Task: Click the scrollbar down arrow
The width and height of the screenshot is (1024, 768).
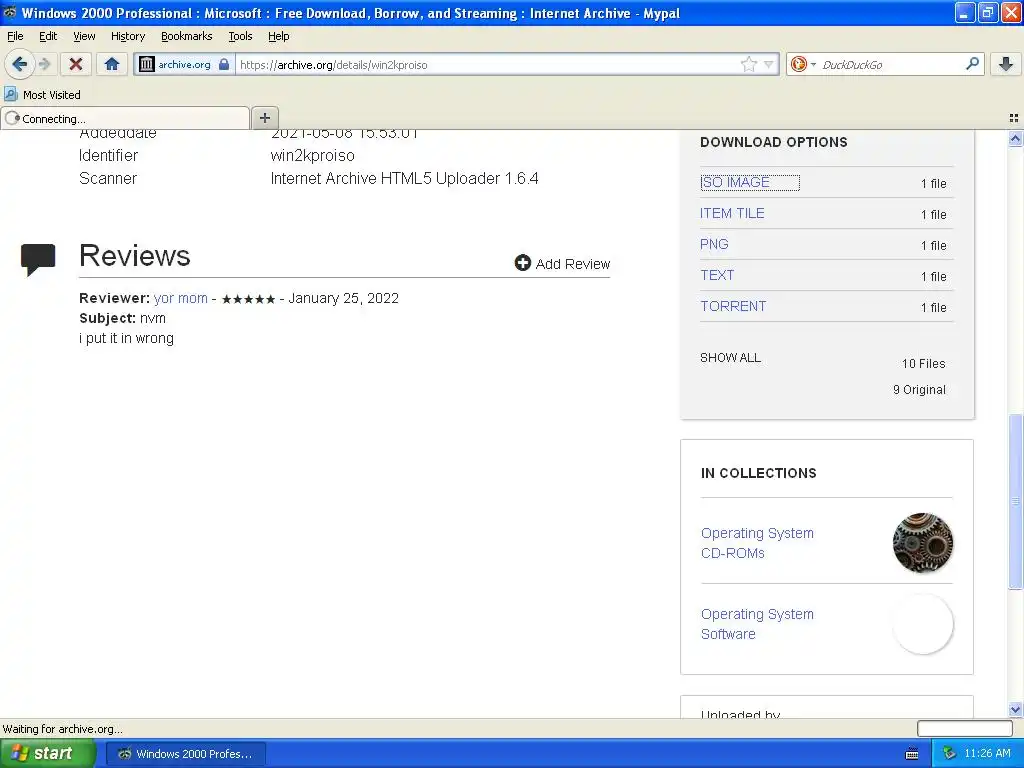Action: (1015, 709)
